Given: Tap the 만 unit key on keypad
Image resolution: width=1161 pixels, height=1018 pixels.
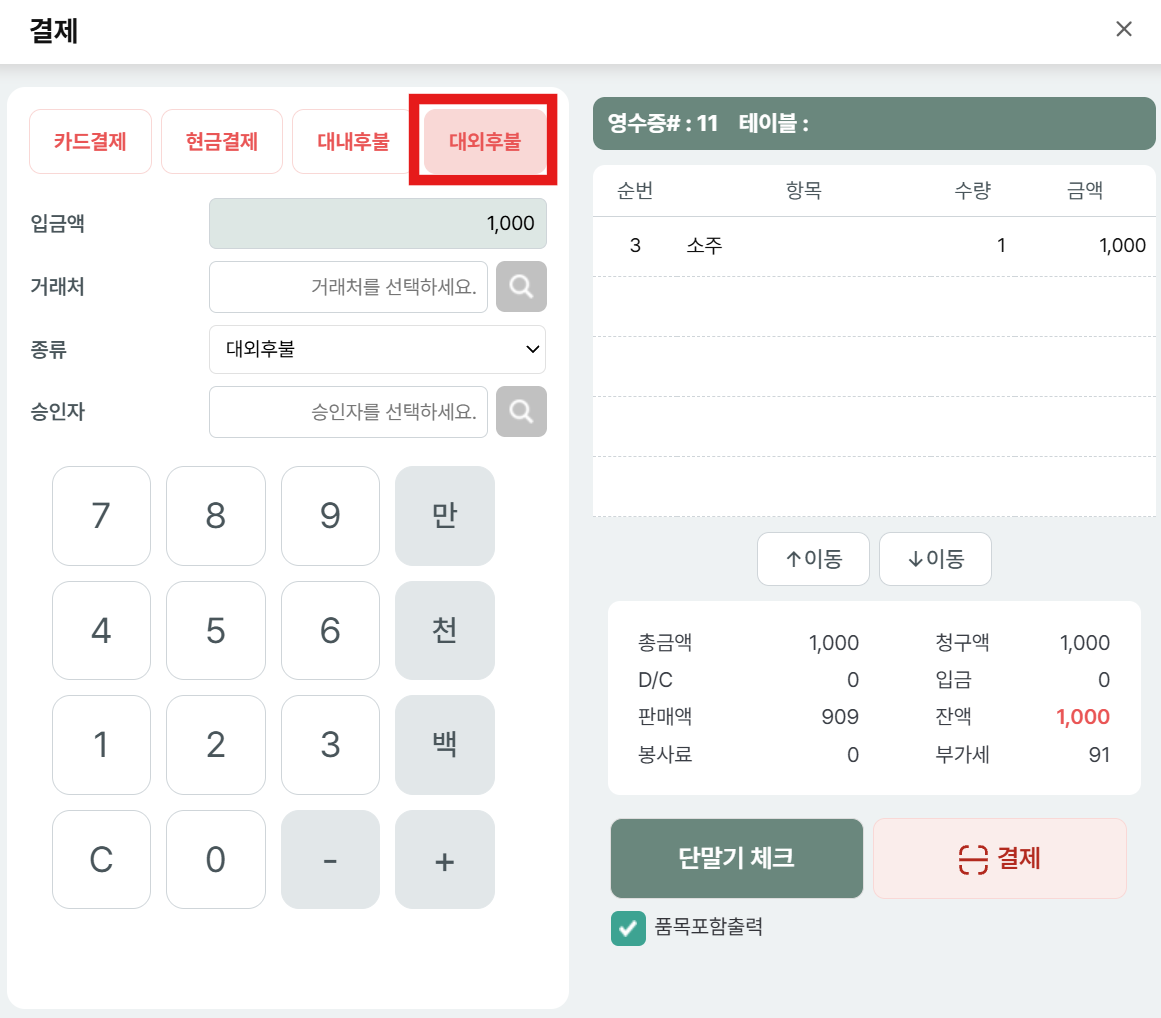Looking at the screenshot, I should pos(444,516).
